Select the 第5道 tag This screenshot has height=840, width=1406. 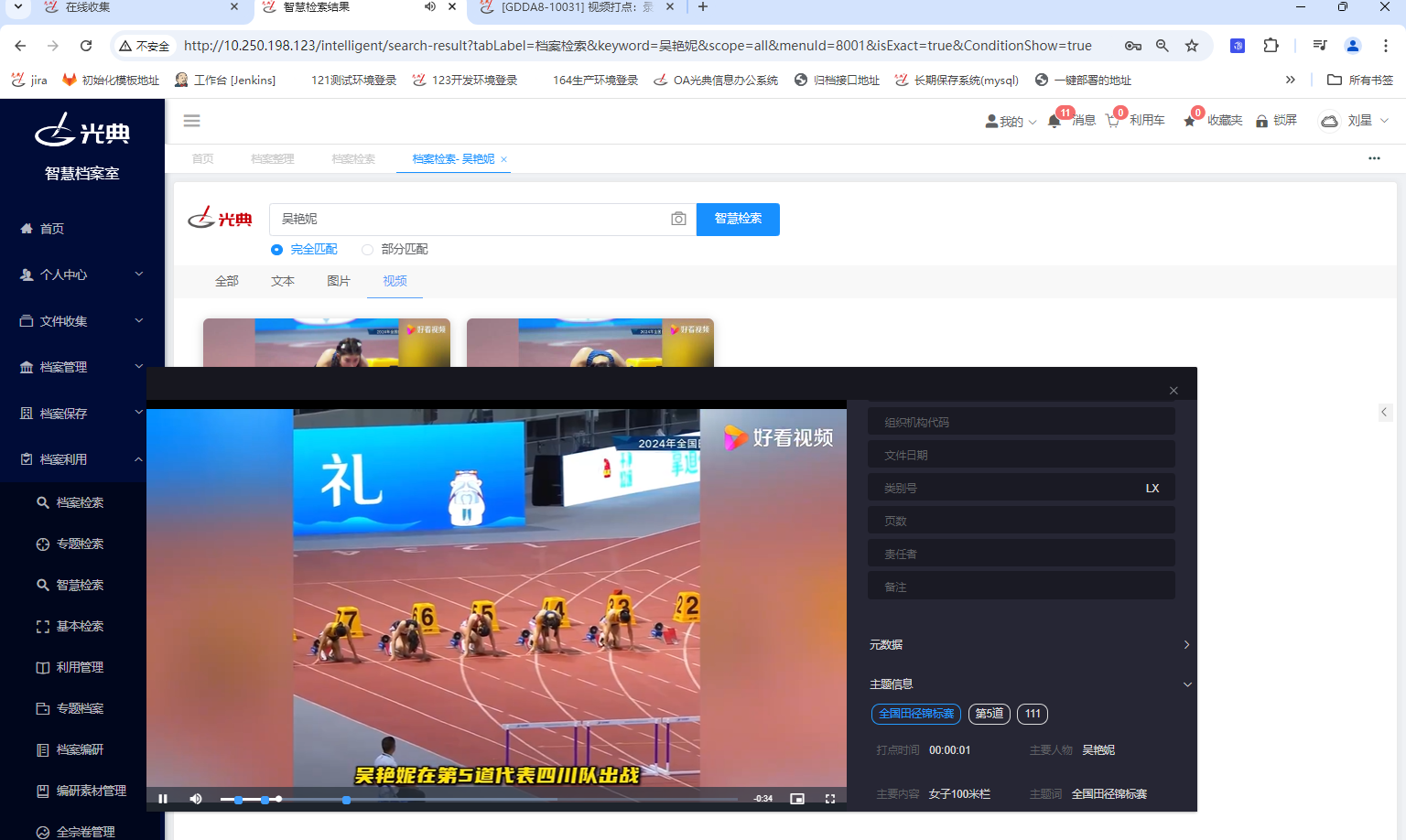pyautogui.click(x=990, y=714)
